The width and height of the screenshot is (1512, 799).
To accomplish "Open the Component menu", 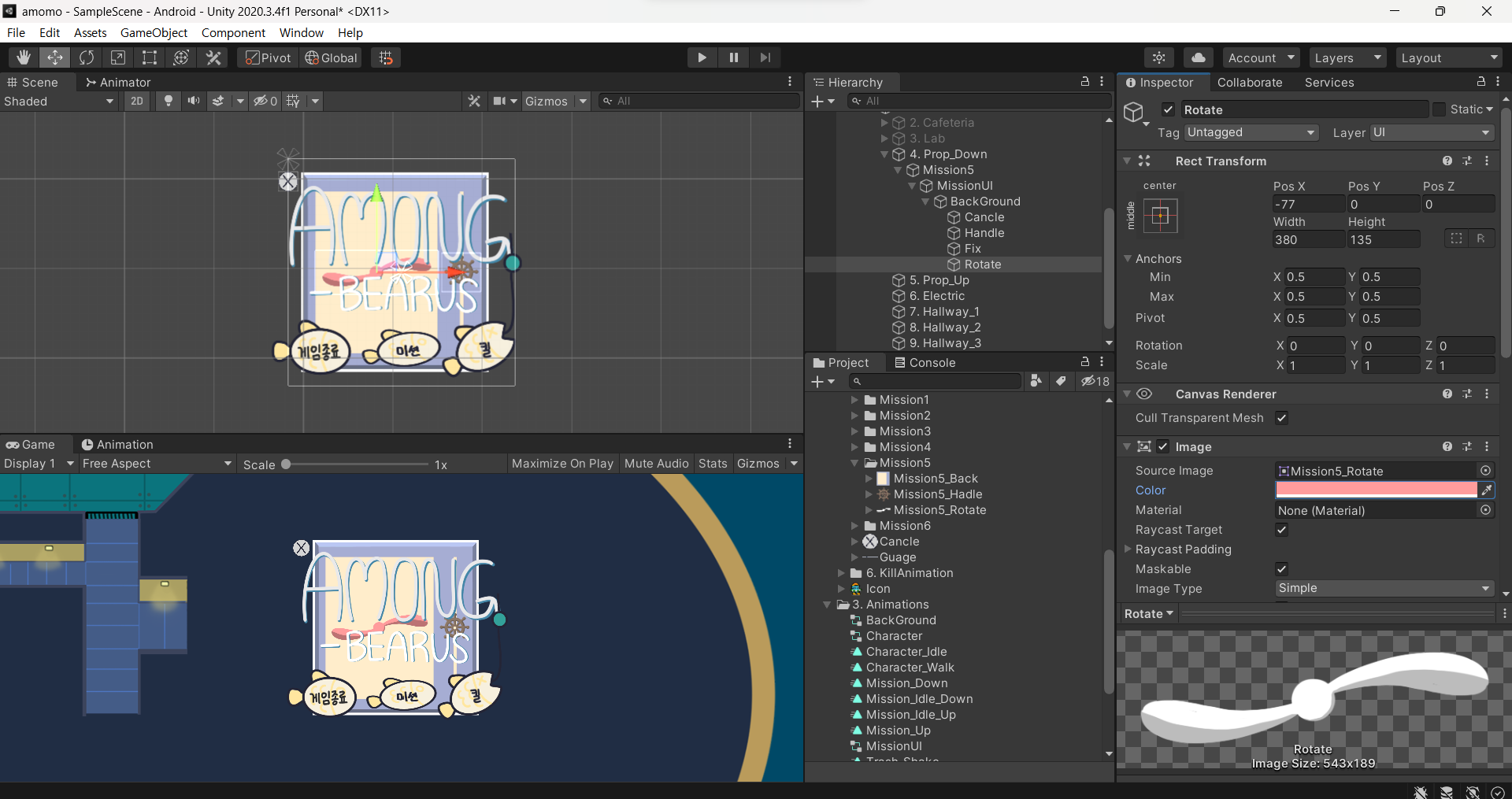I will (233, 32).
